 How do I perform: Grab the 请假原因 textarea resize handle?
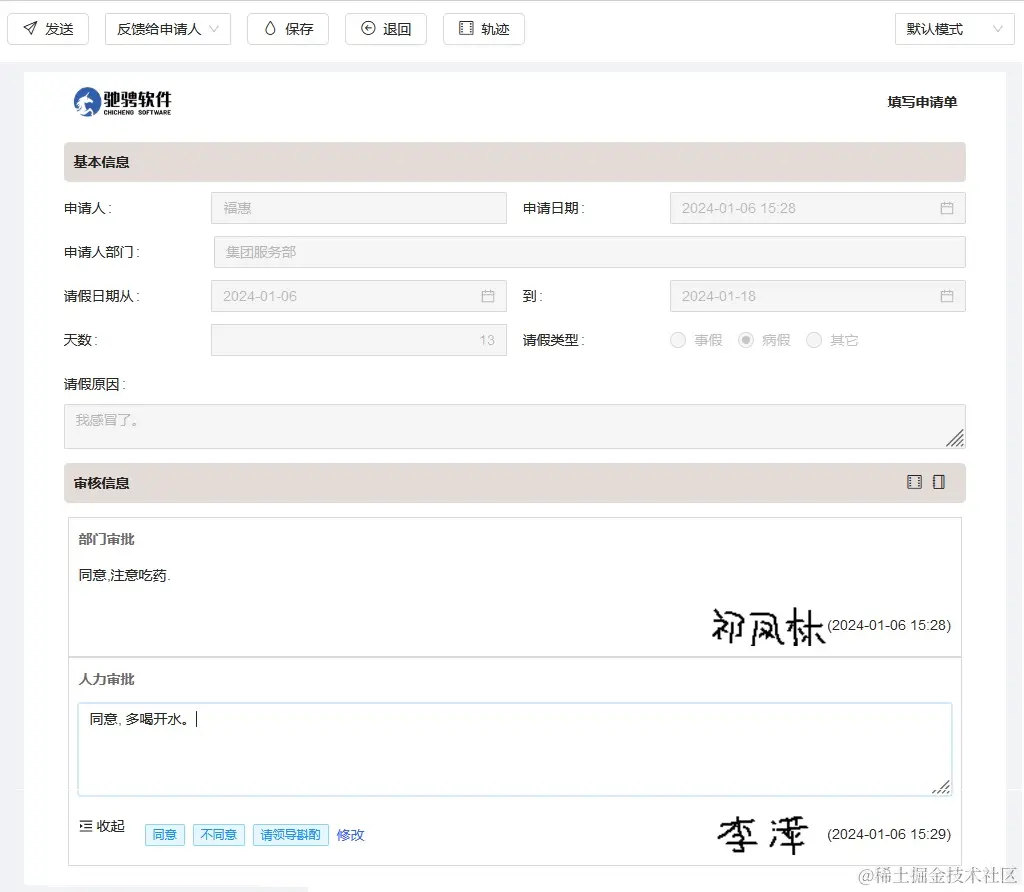955,439
